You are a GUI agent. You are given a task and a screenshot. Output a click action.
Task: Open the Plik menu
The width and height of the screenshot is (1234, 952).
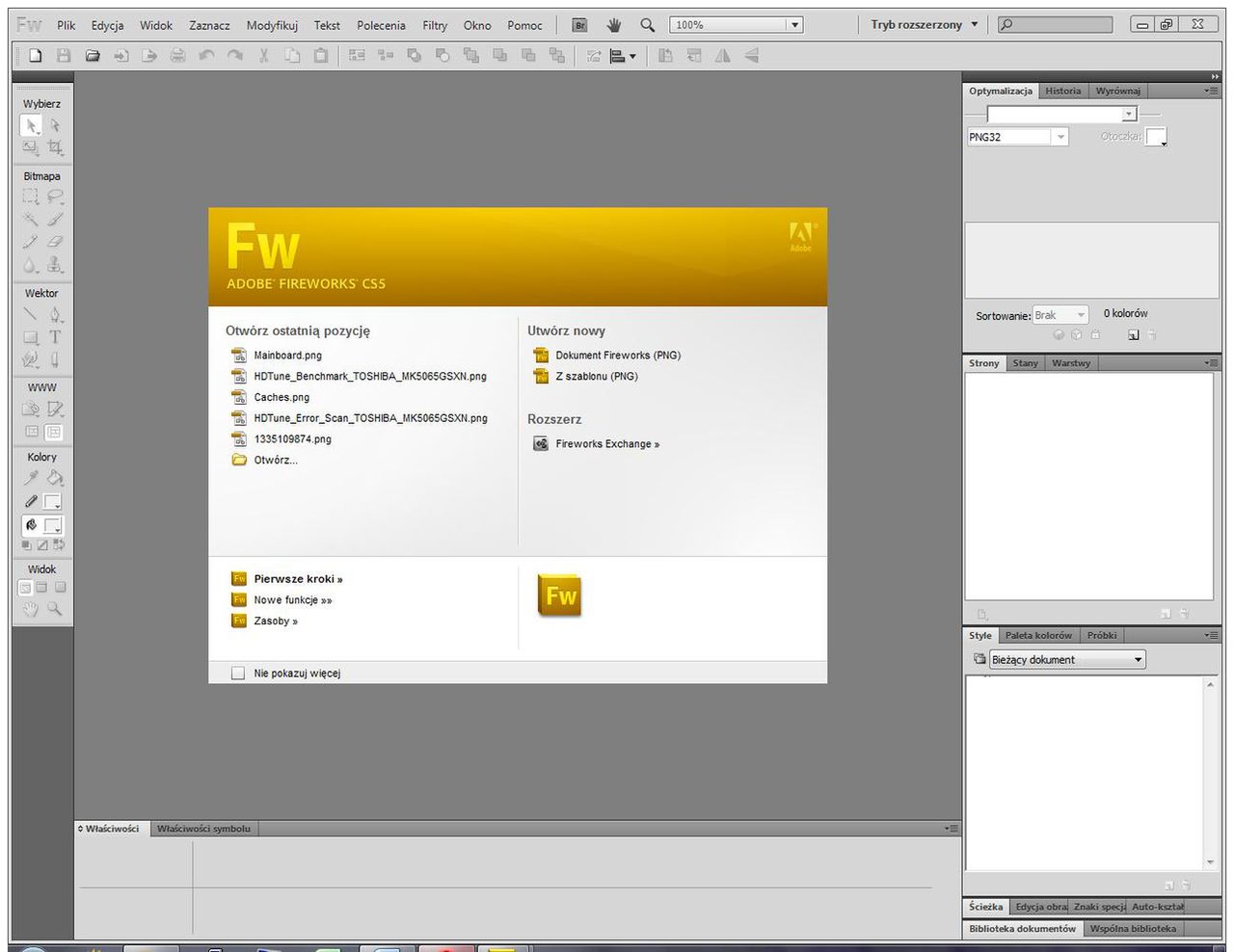[x=66, y=25]
